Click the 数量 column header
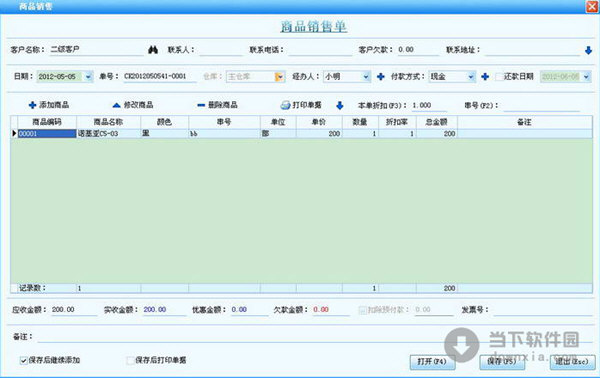600x378 pixels. pyautogui.click(x=360, y=122)
